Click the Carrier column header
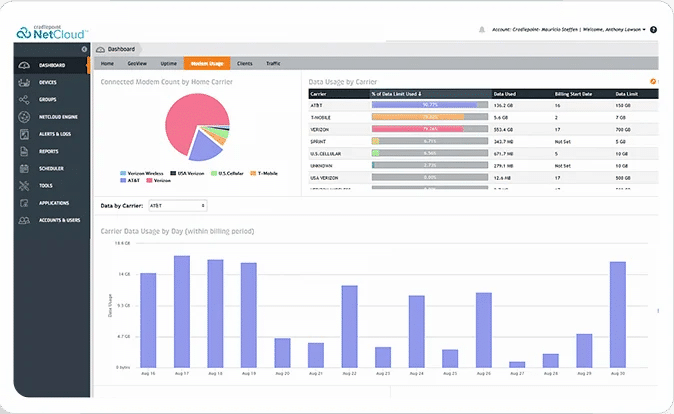 (x=319, y=94)
